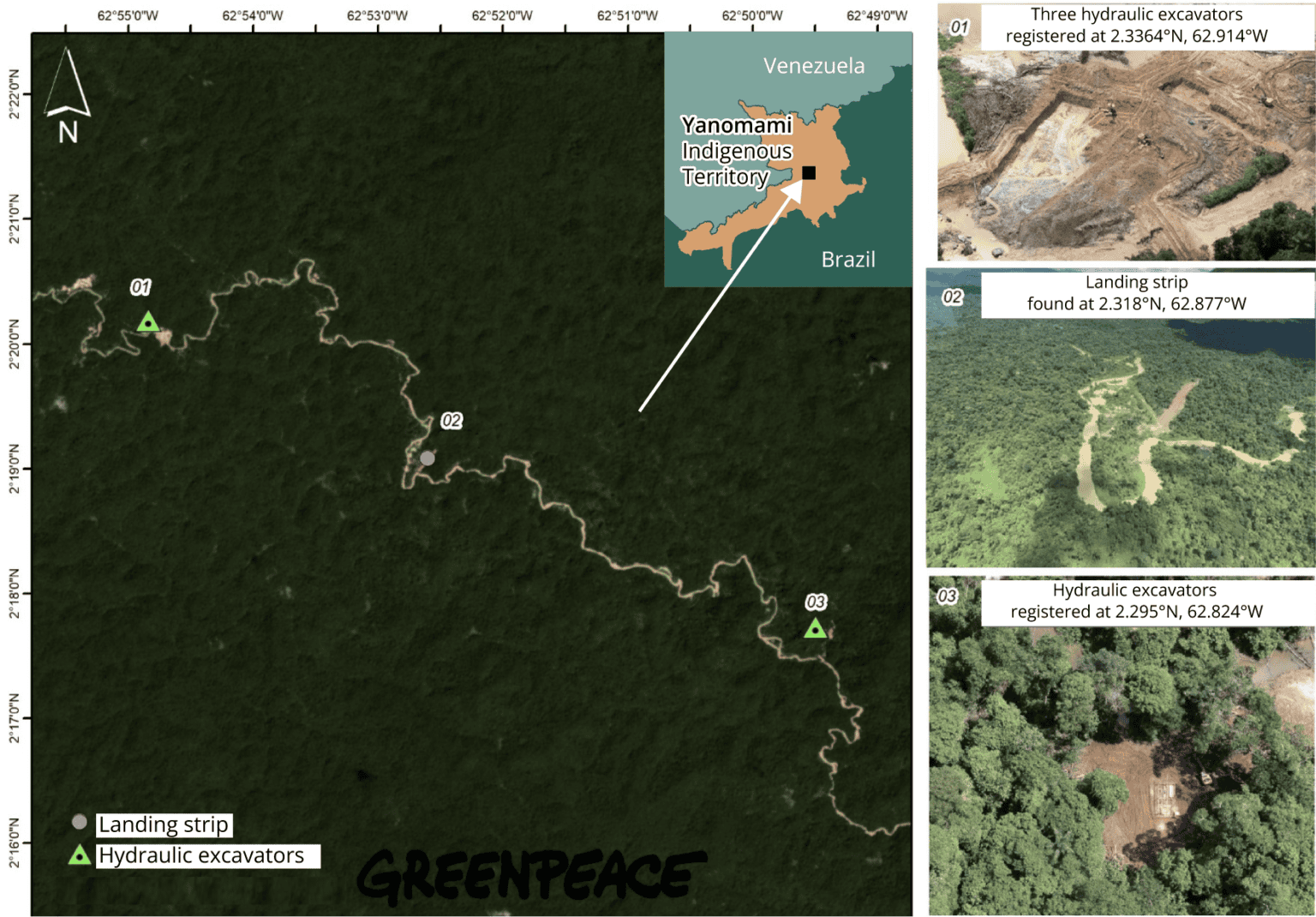Select the excavator triangle marker at site 03
The height and width of the screenshot is (917, 1316).
815,630
